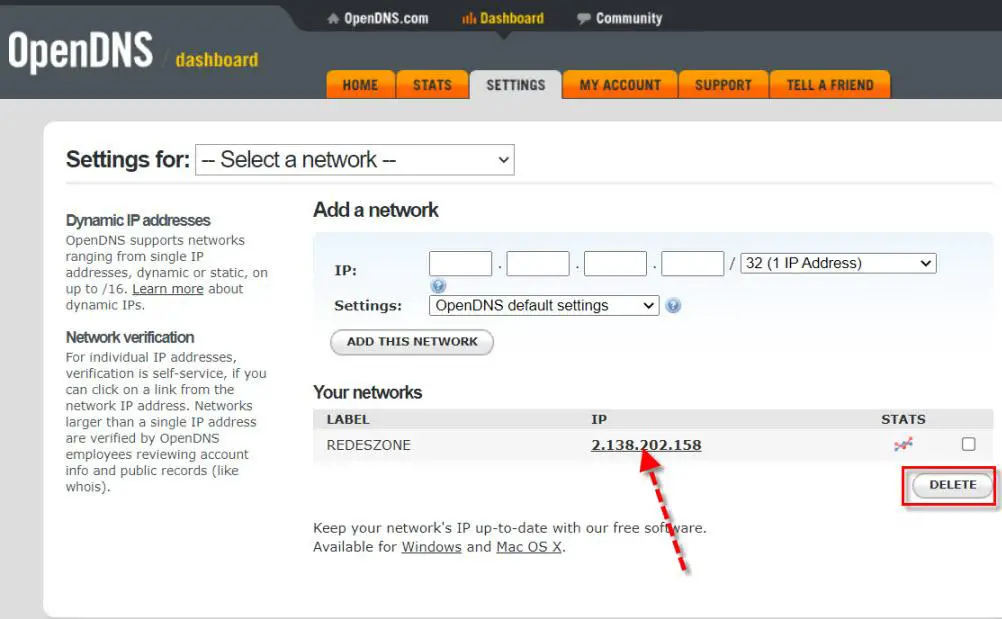The width and height of the screenshot is (1002, 619).
Task: Switch to the MY ACCOUNT tab
Action: tap(620, 85)
